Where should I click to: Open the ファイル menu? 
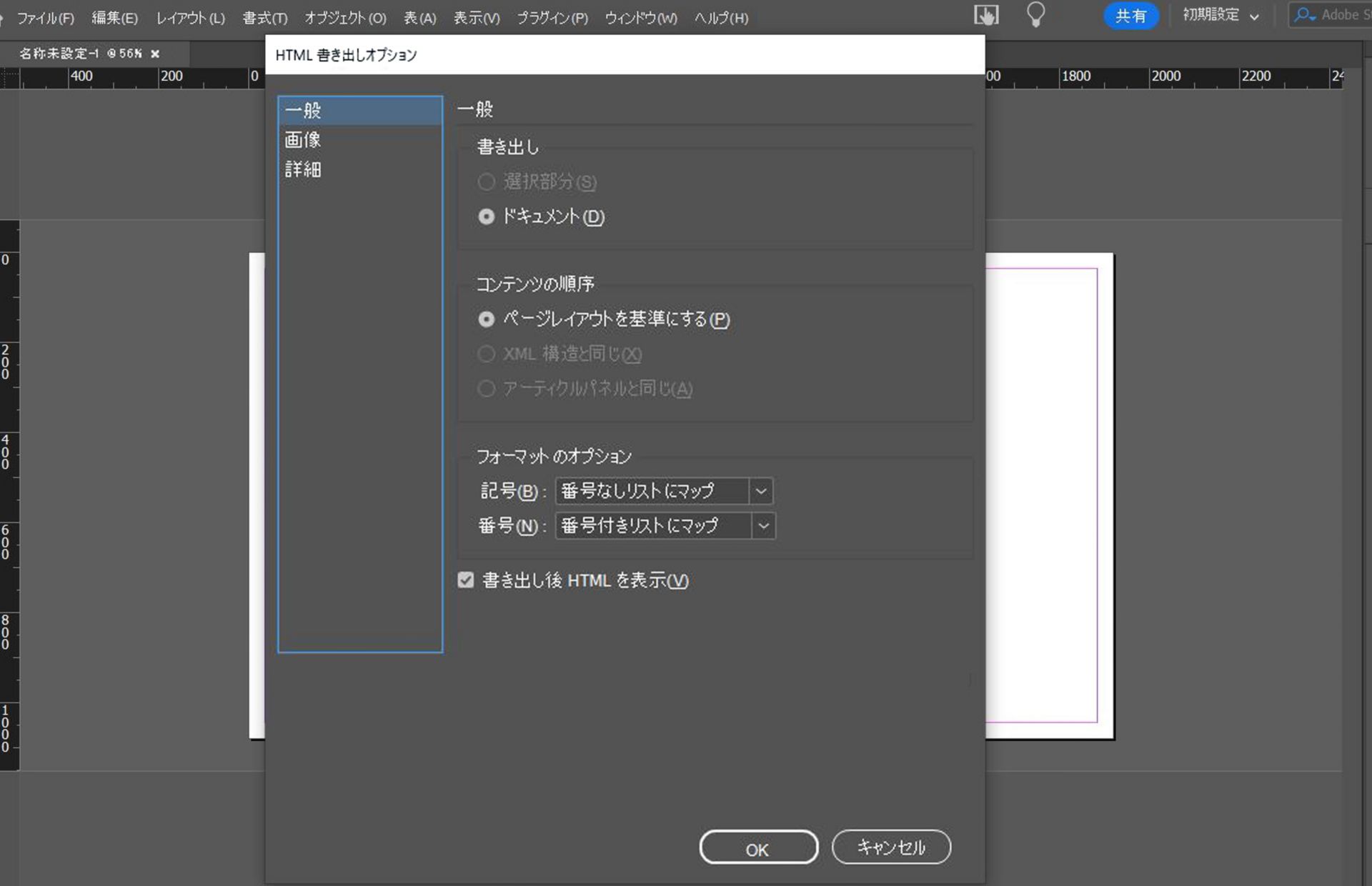[x=44, y=17]
